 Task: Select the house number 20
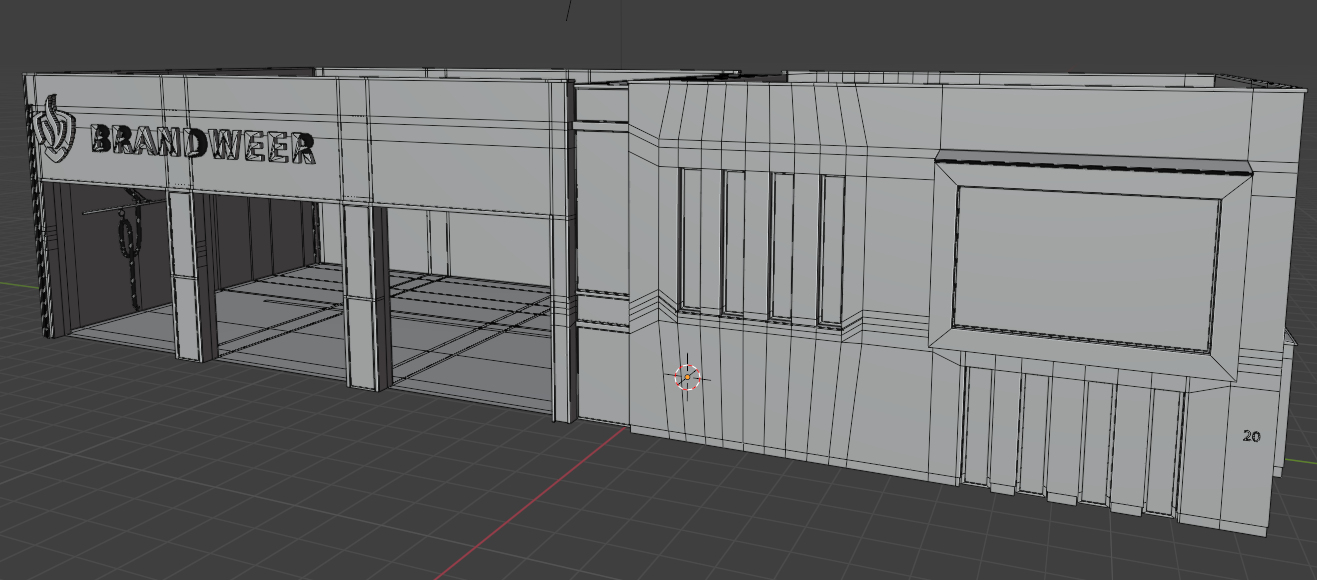1251,436
